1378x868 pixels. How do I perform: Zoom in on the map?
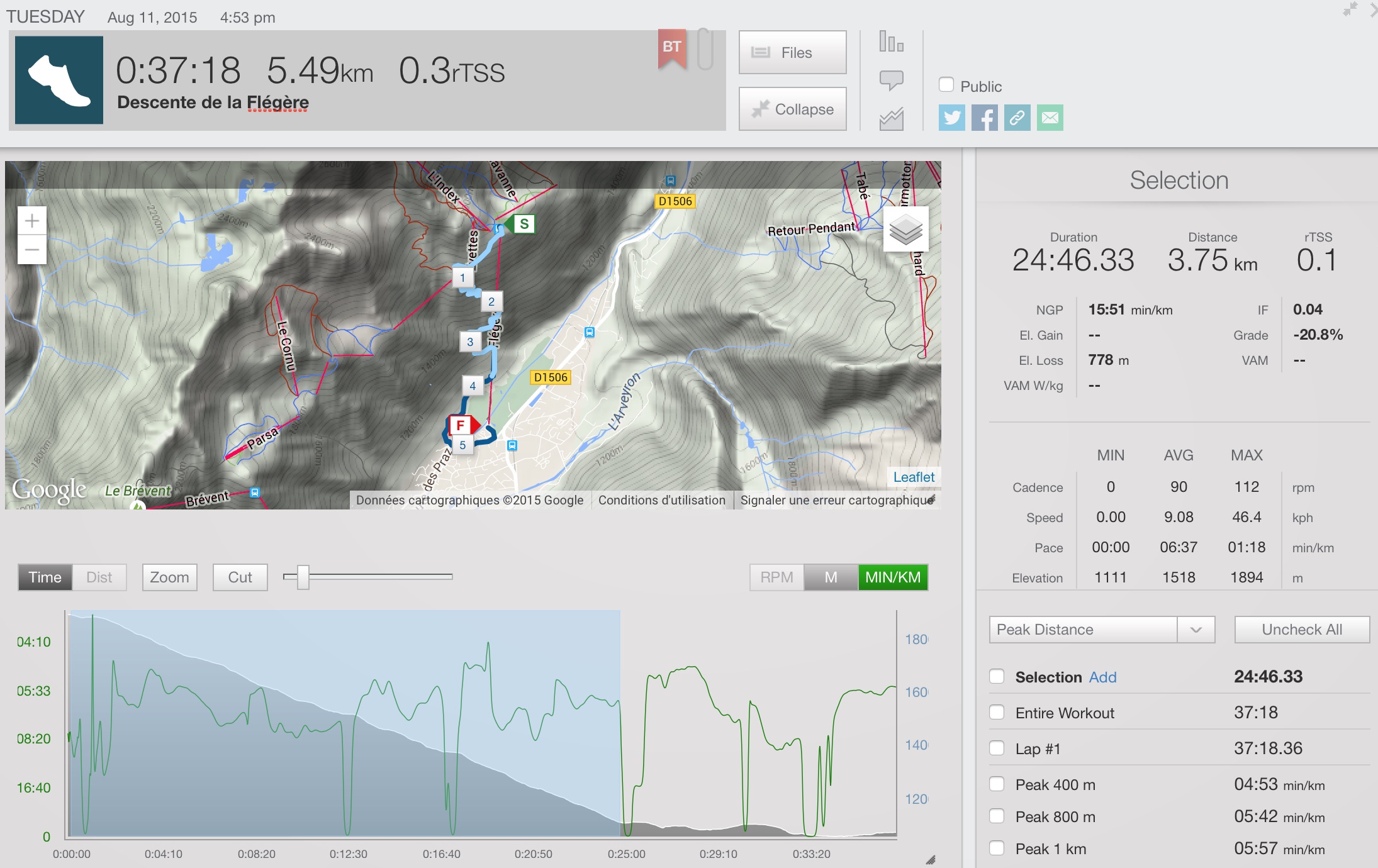coord(32,221)
